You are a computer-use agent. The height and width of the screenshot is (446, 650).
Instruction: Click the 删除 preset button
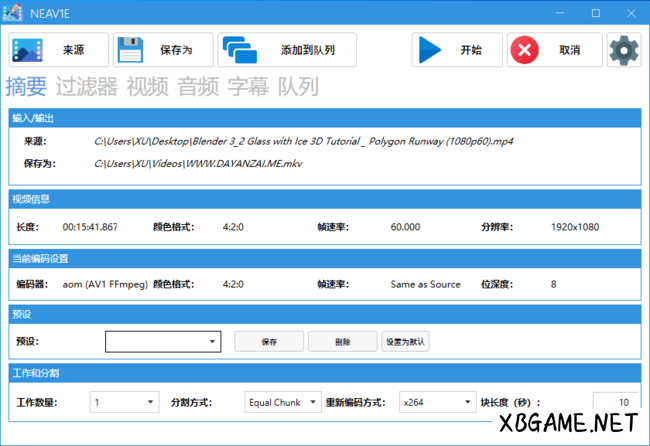click(343, 342)
